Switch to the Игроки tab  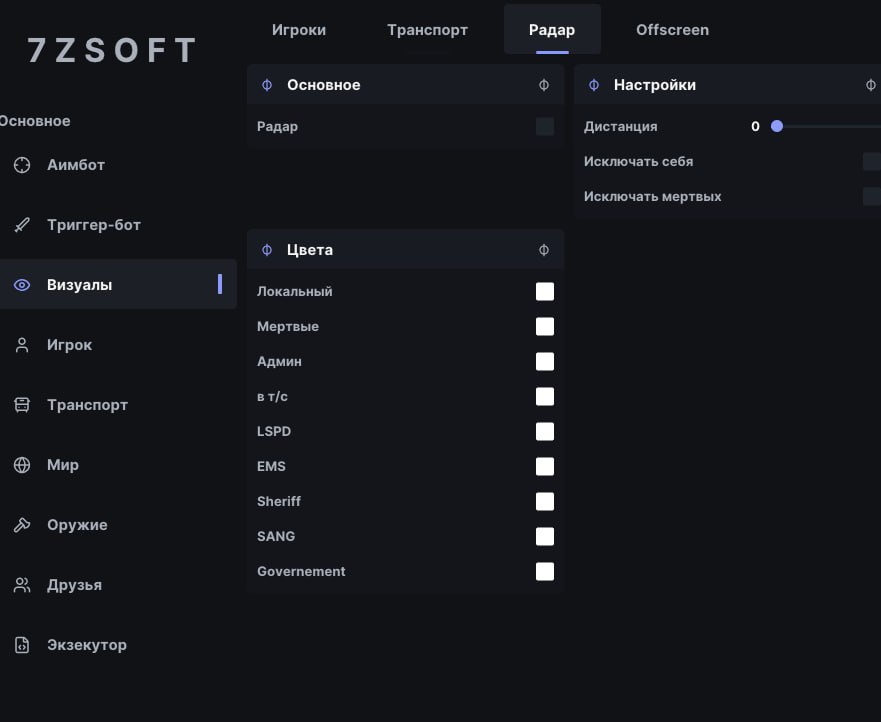299,30
